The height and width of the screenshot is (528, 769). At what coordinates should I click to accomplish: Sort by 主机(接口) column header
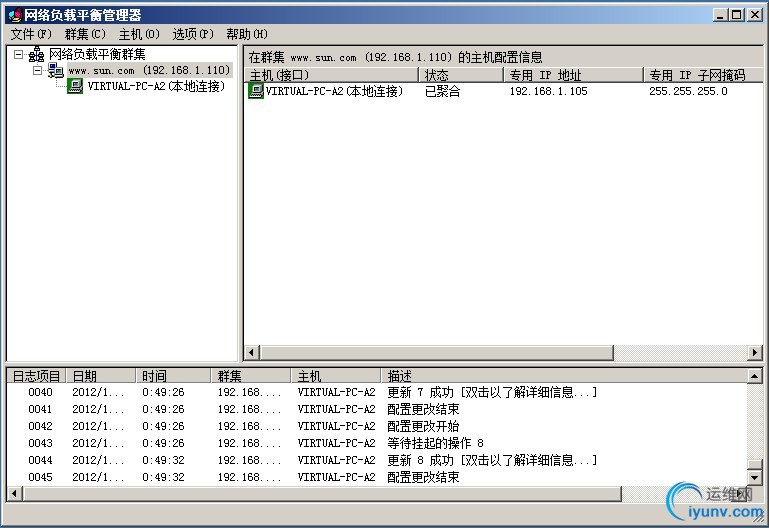click(332, 75)
